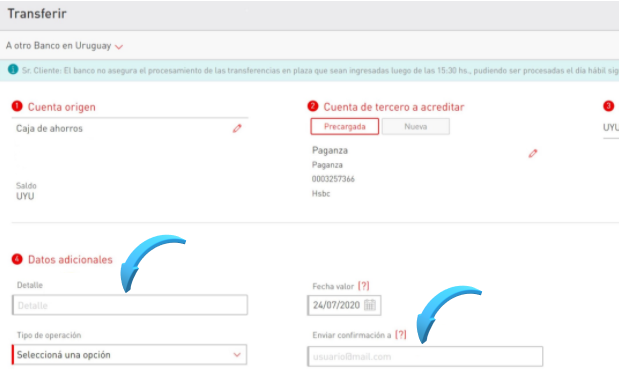Screen dimensions: 619x387
Task: Click the Paganza account number 0003257366
Action: (333, 179)
